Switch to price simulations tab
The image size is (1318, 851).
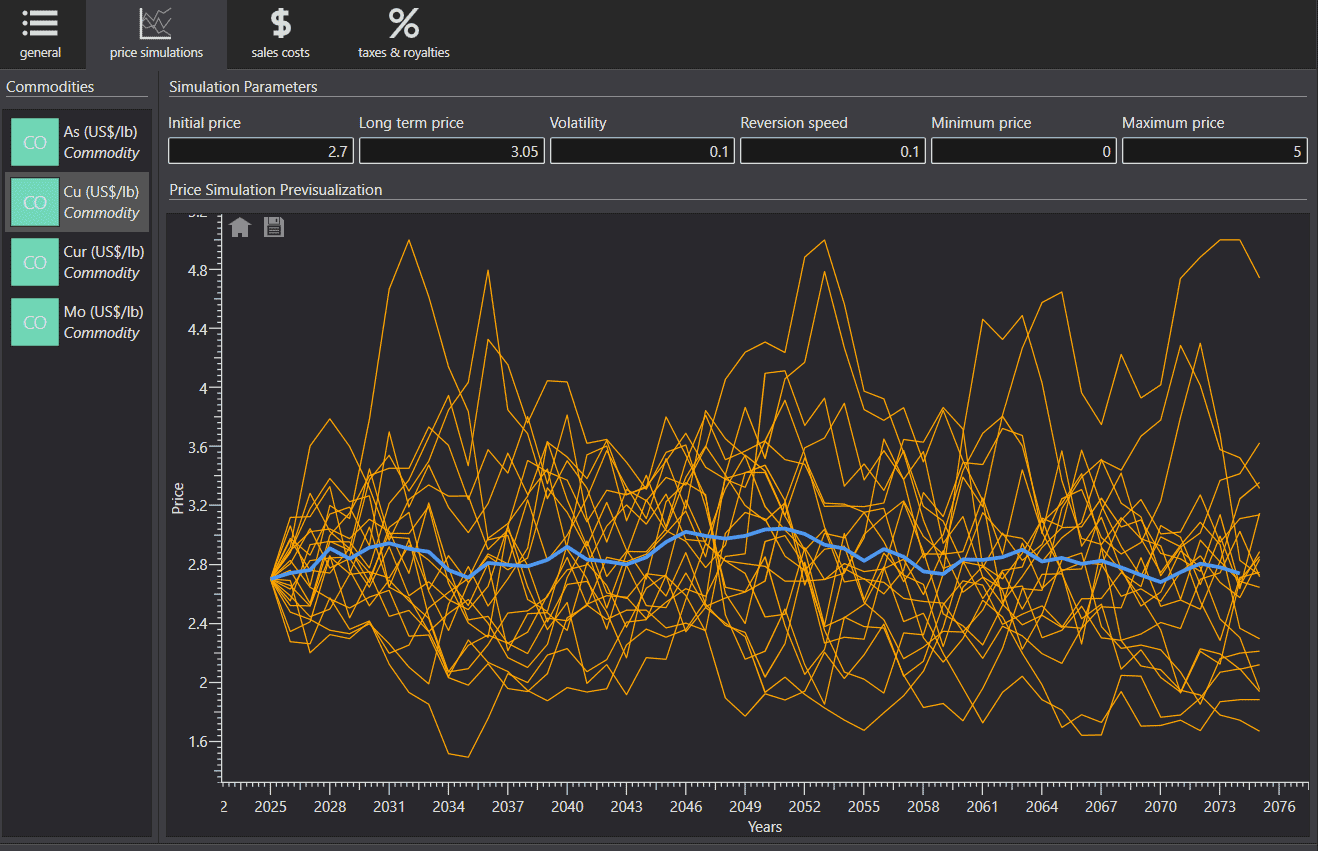pos(156,34)
